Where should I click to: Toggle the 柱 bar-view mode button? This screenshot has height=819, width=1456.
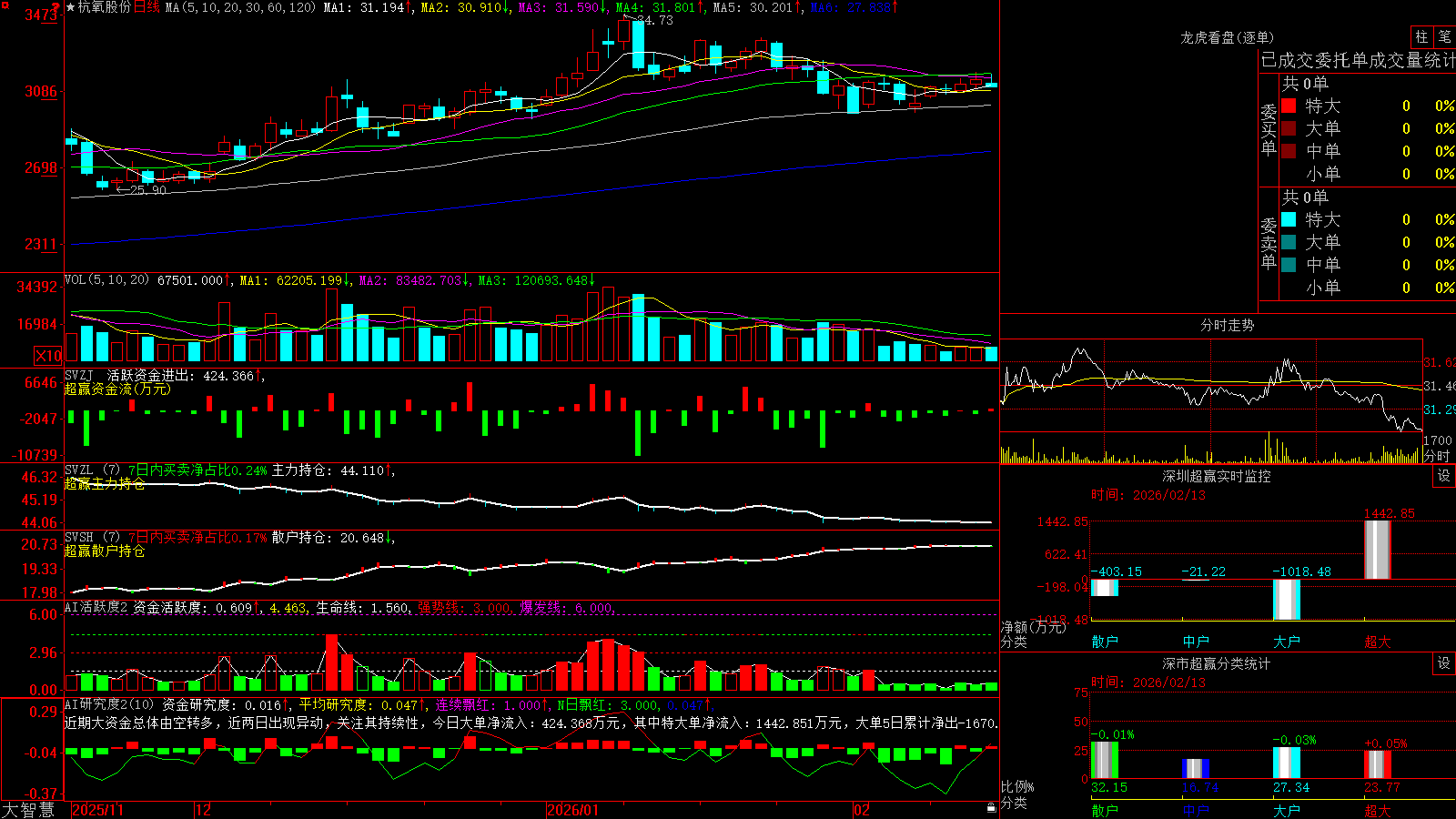coord(1421,37)
